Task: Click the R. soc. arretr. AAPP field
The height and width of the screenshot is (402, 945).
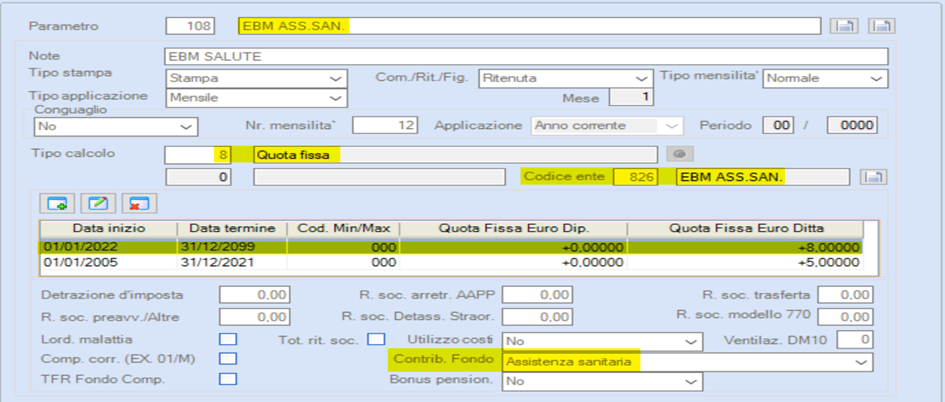Action: [538, 295]
